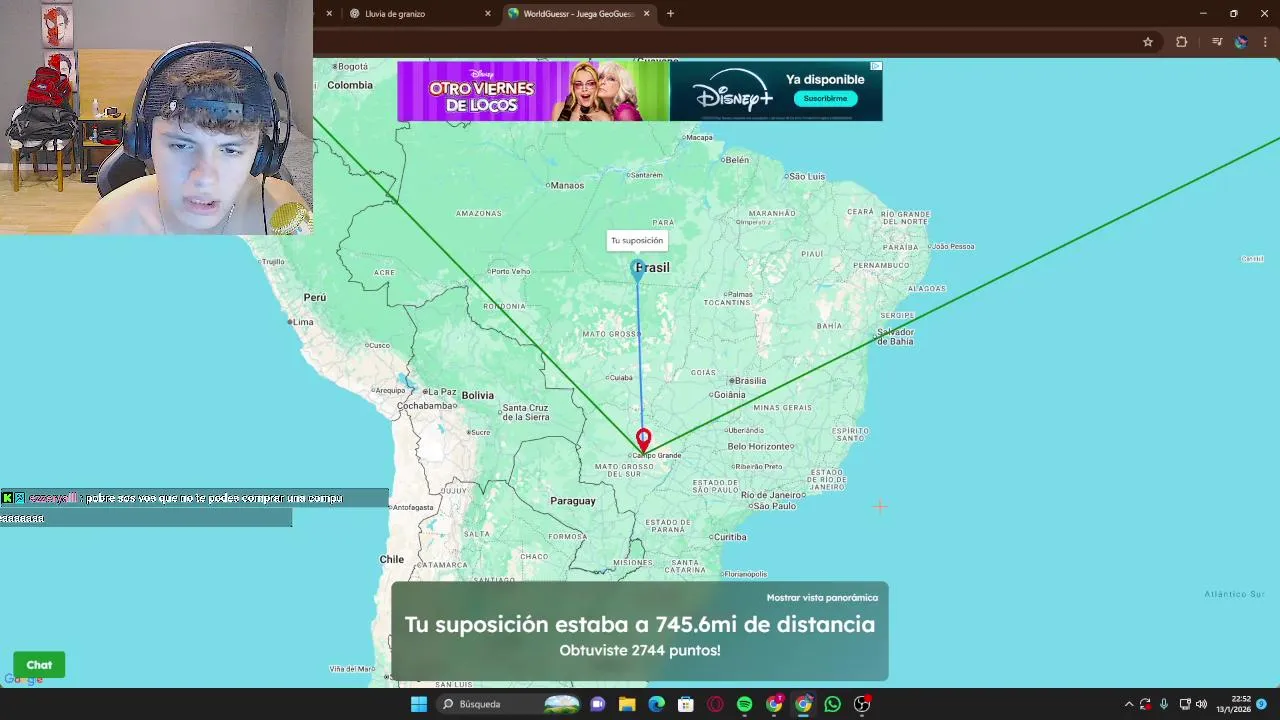Open the Chrome profile avatar
This screenshot has height=720, width=1280.
point(1241,42)
